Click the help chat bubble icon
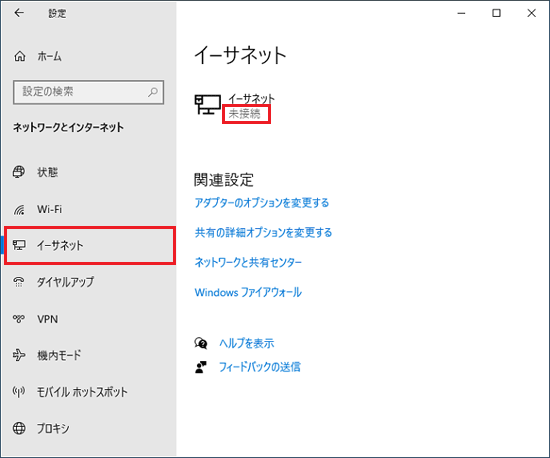Viewport: 550px width, 458px height. pos(201,343)
